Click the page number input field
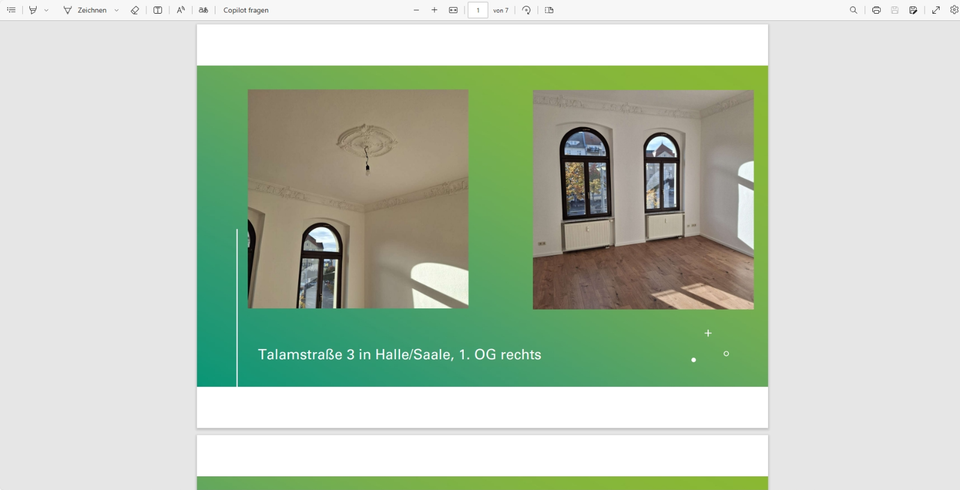 coord(478,10)
